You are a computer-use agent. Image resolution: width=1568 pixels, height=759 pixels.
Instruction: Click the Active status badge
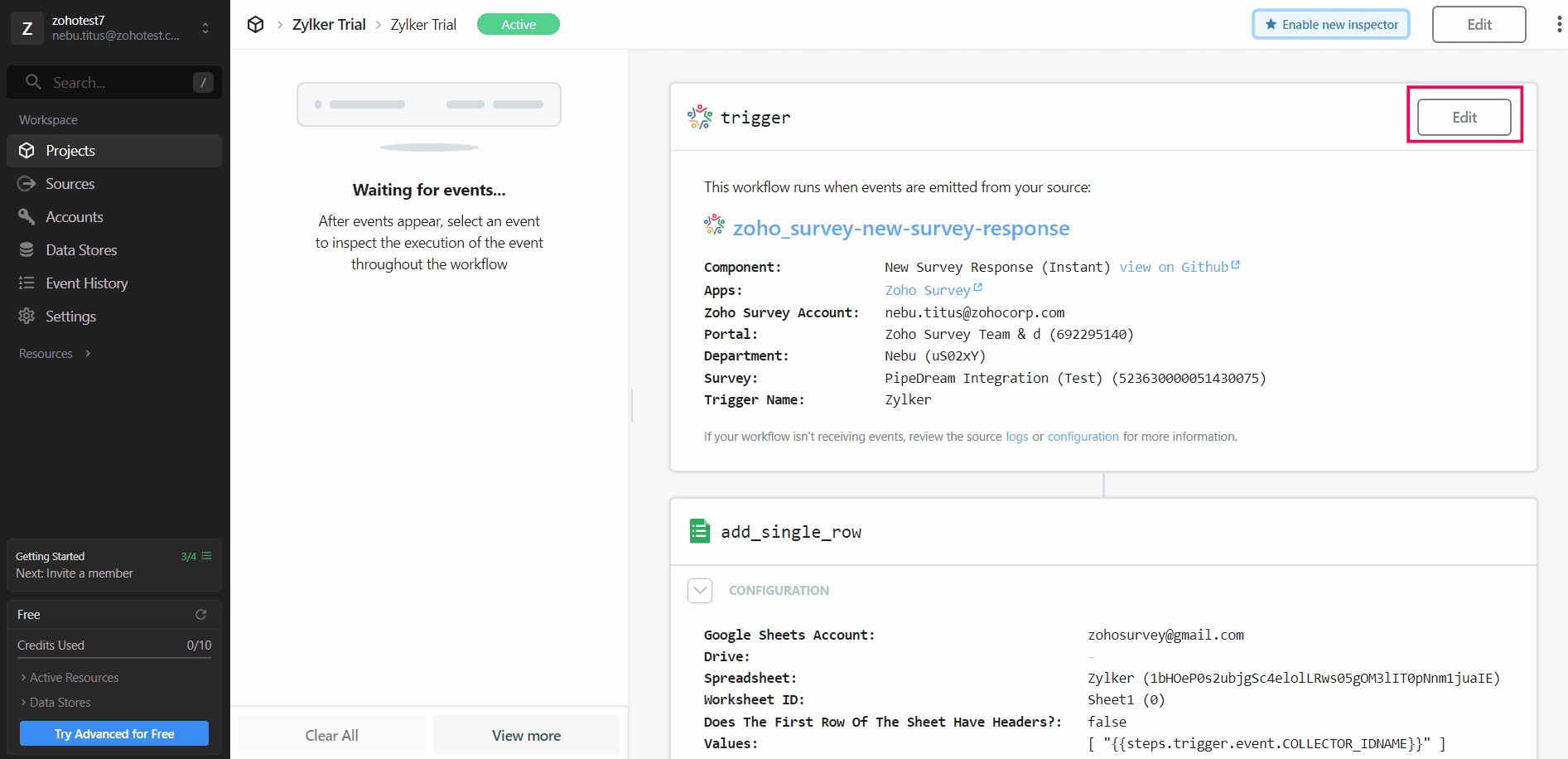tap(519, 25)
